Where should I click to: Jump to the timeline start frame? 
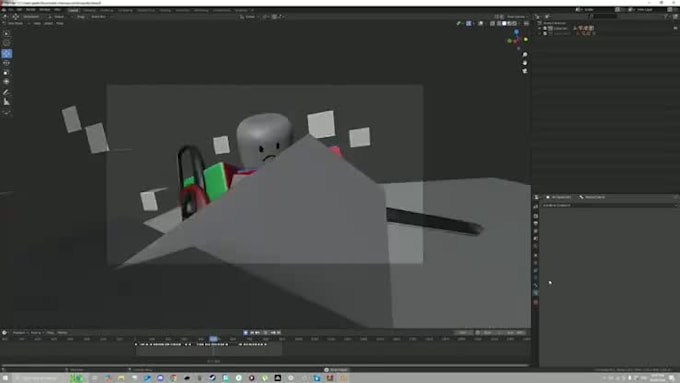[x=252, y=332]
